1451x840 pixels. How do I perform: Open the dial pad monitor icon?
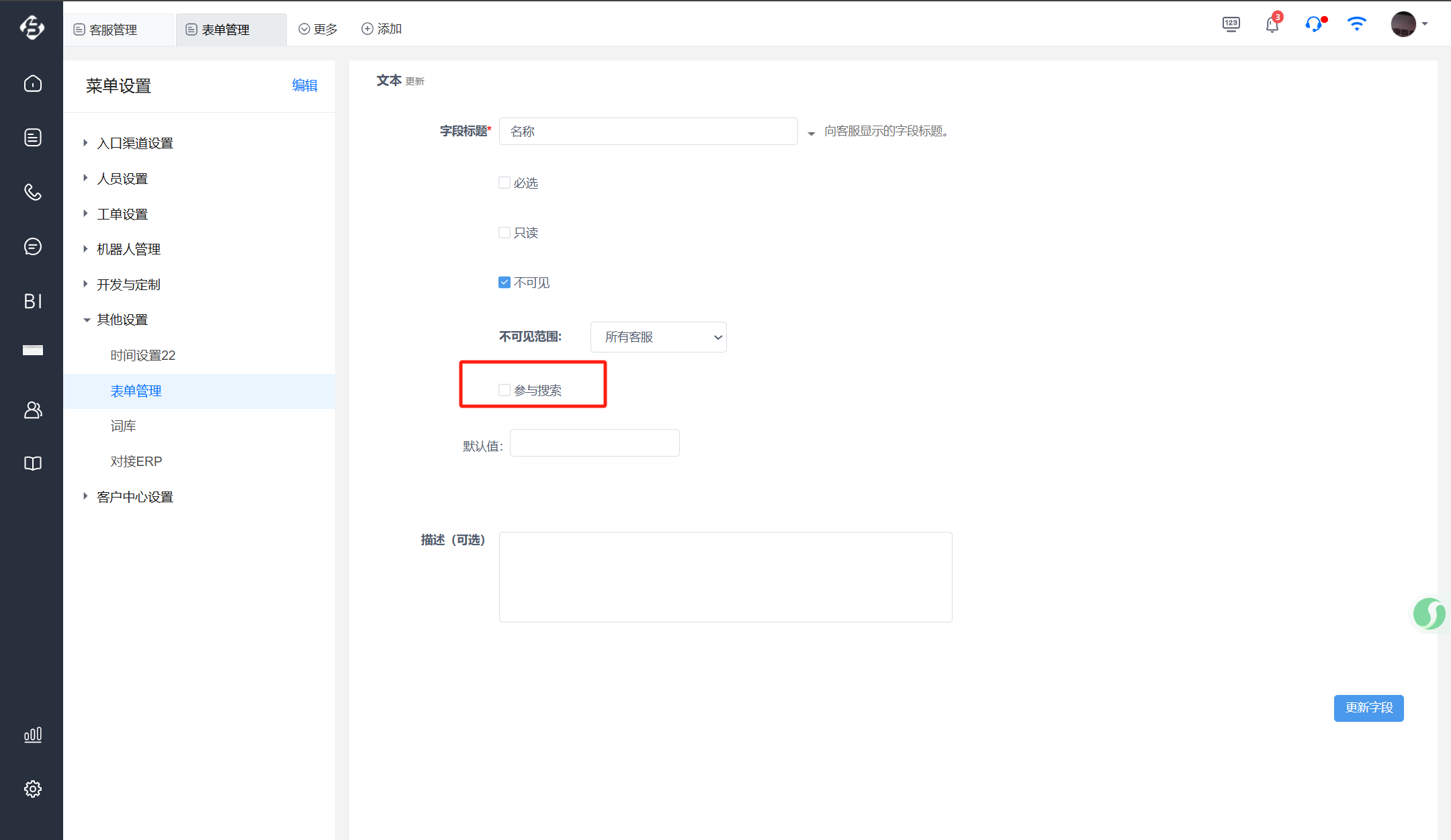[x=1231, y=24]
